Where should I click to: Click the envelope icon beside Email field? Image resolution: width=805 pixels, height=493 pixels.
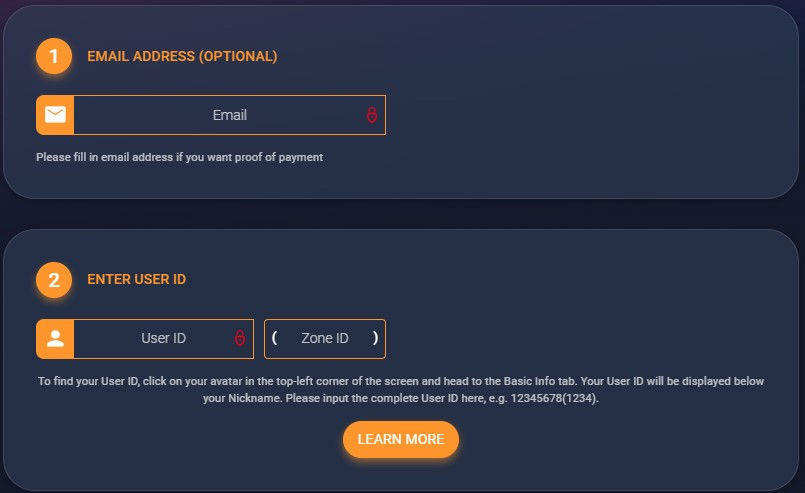[x=55, y=115]
